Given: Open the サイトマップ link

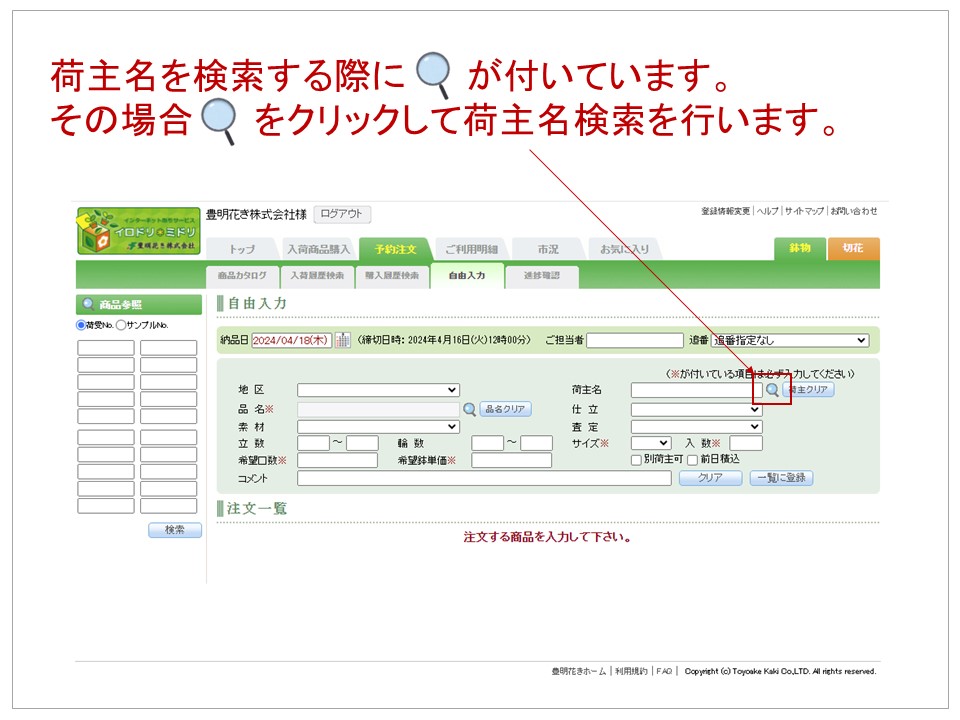Looking at the screenshot, I should pos(804,211).
